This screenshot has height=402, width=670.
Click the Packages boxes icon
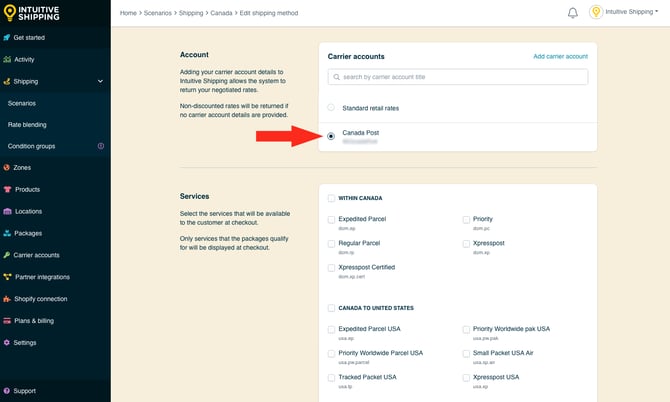[x=7, y=233]
